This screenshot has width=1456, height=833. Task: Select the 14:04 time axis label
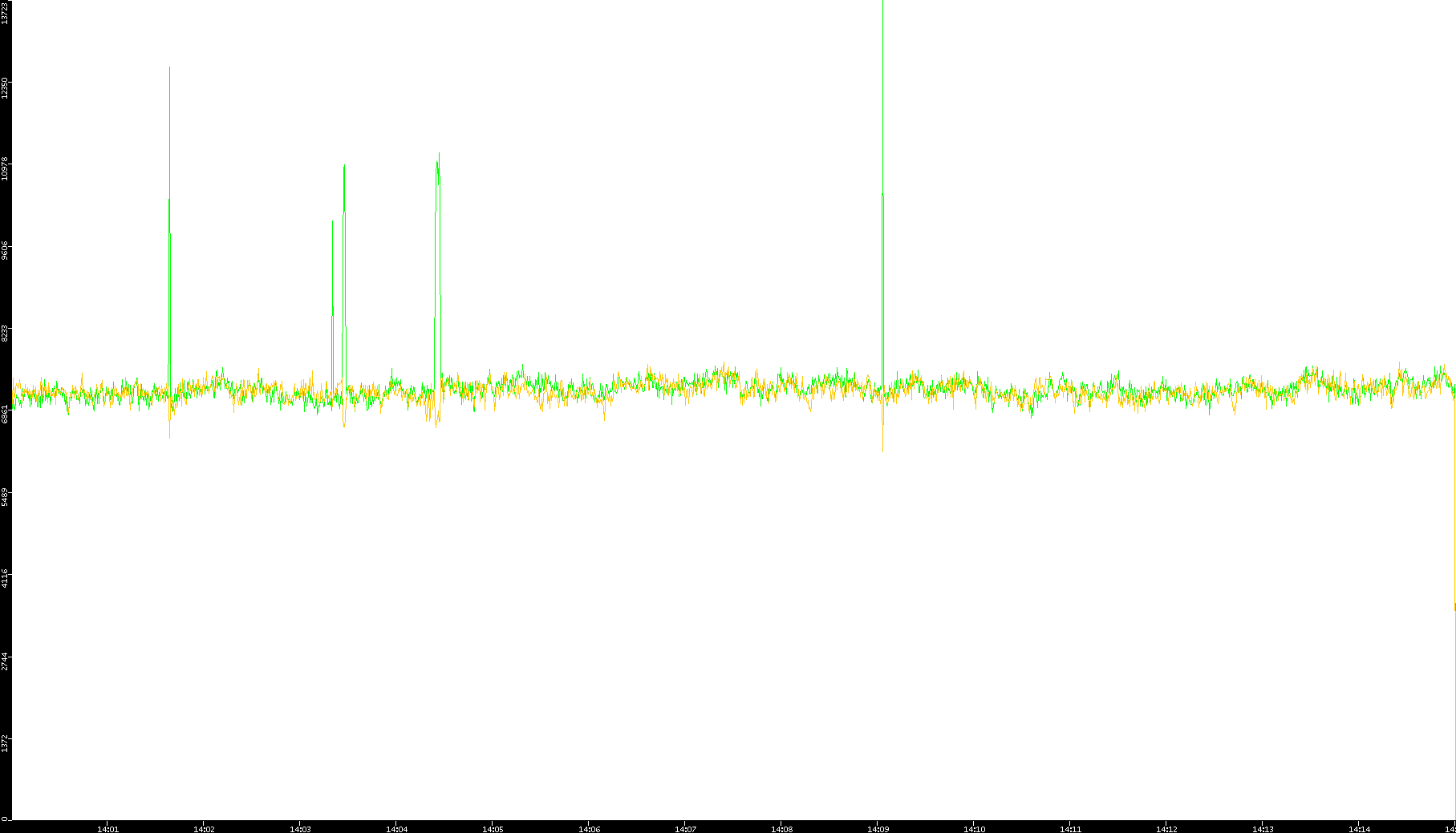tap(396, 829)
